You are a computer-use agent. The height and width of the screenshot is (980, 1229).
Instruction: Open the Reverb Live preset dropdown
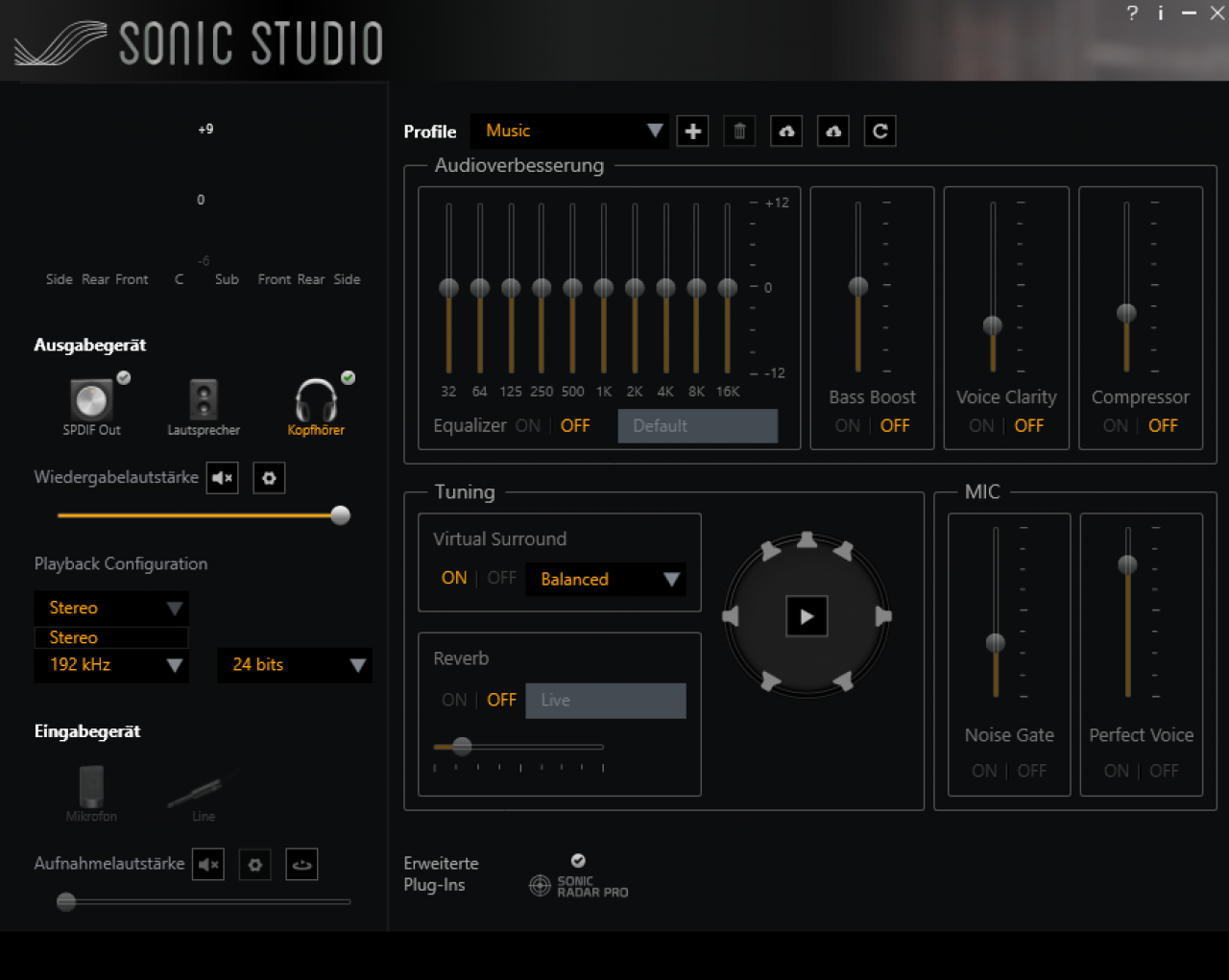click(606, 701)
